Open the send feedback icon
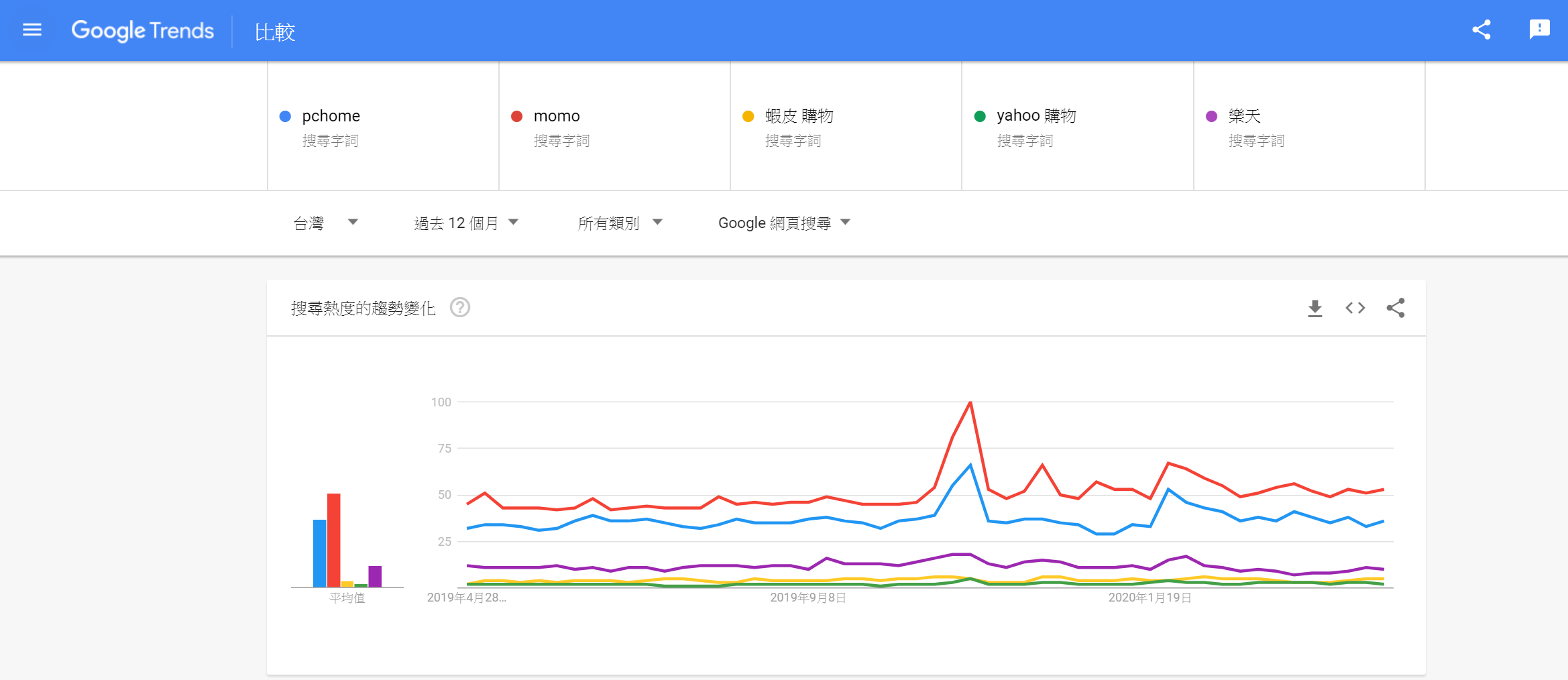The height and width of the screenshot is (680, 1568). [x=1539, y=30]
